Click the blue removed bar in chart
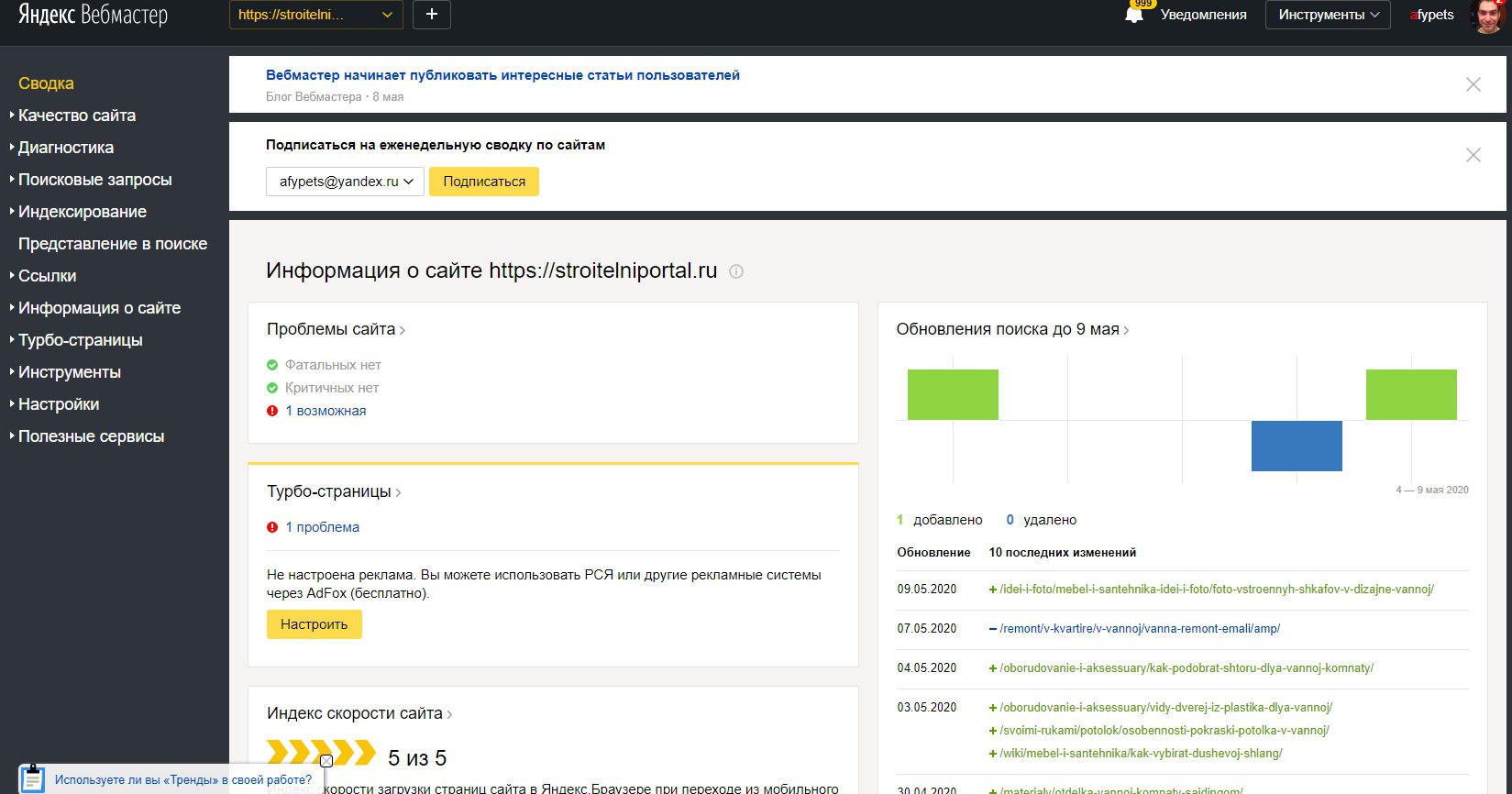The image size is (1512, 794). click(1297, 446)
